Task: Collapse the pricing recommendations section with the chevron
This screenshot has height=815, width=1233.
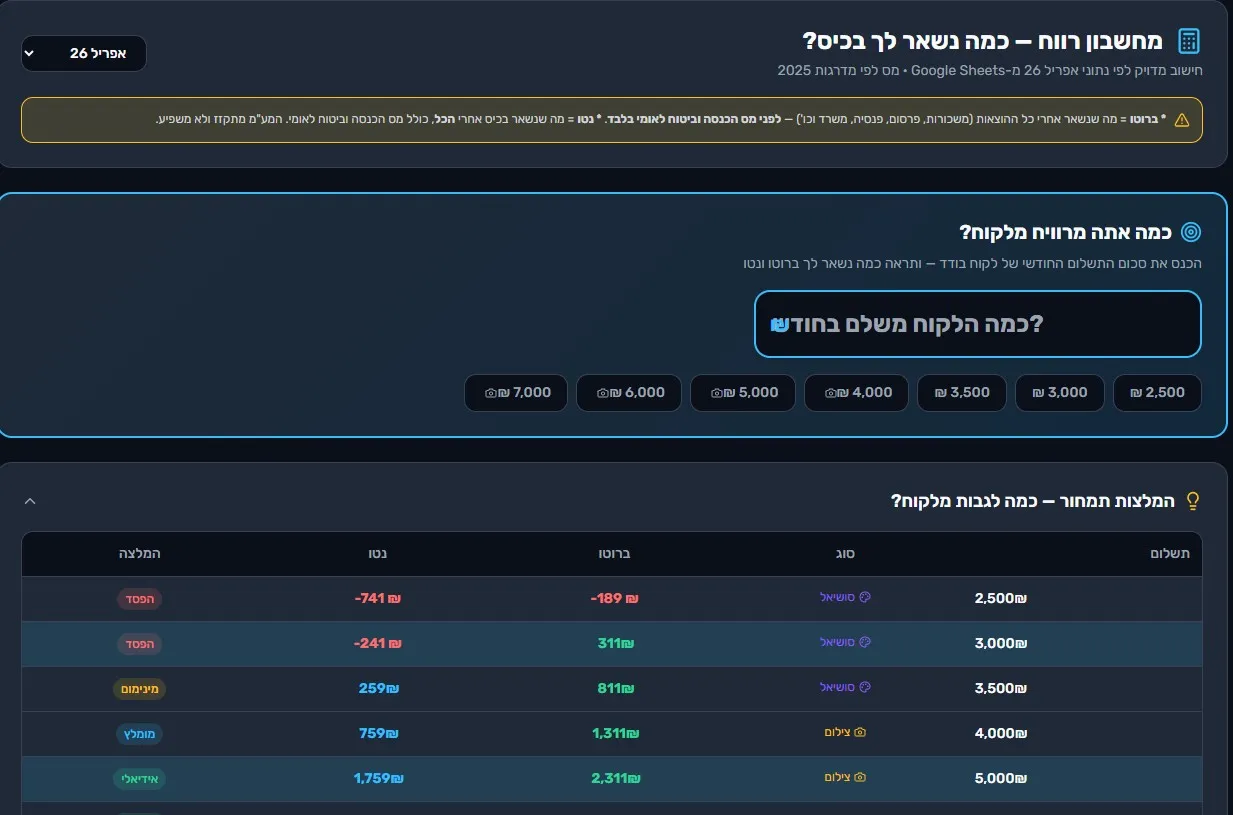Action: click(30, 501)
